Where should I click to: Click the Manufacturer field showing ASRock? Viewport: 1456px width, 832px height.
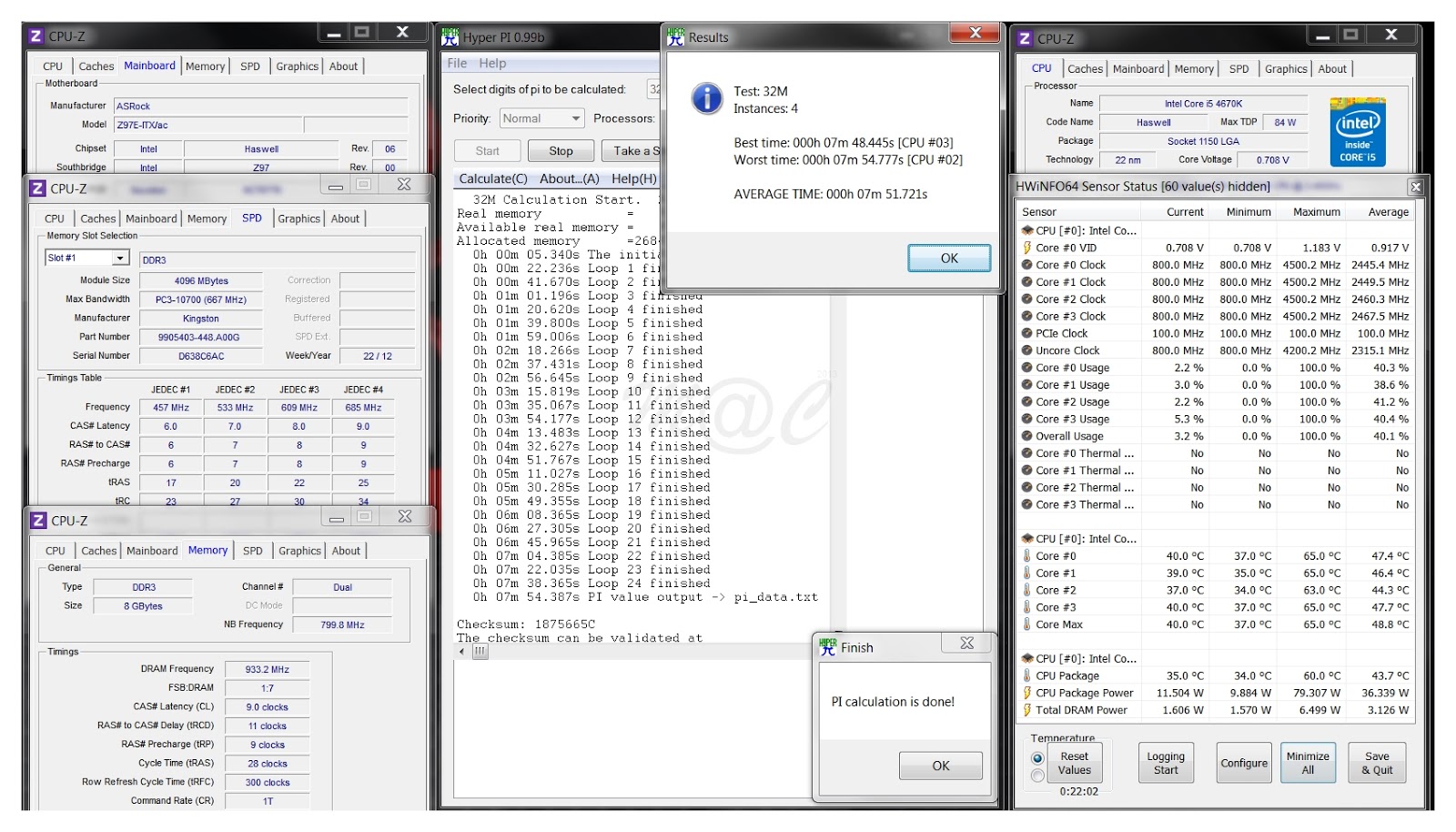pos(261,106)
